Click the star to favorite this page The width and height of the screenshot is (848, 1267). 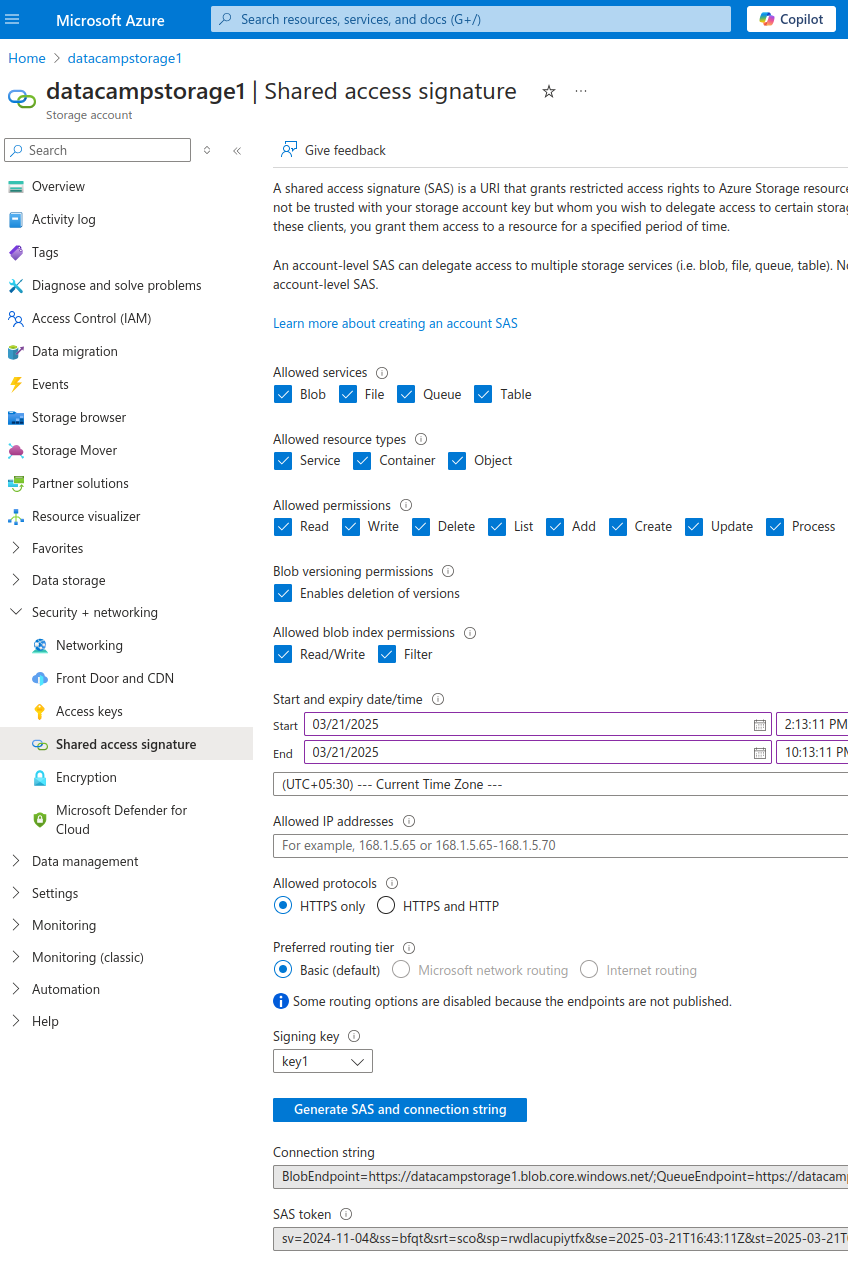click(x=548, y=91)
